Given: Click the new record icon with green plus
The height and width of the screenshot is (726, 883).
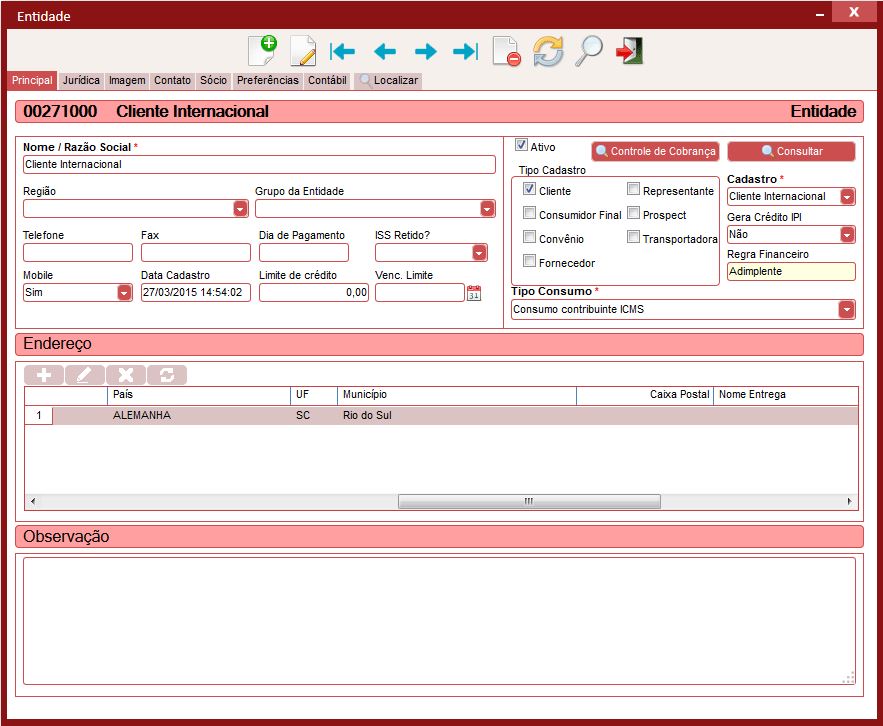Looking at the screenshot, I should coord(262,51).
